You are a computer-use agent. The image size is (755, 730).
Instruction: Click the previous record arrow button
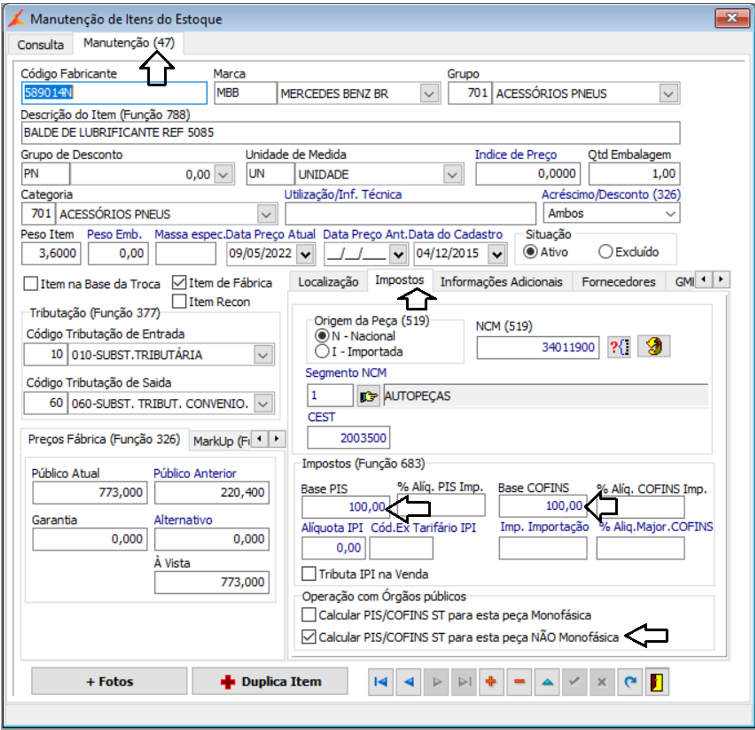409,682
